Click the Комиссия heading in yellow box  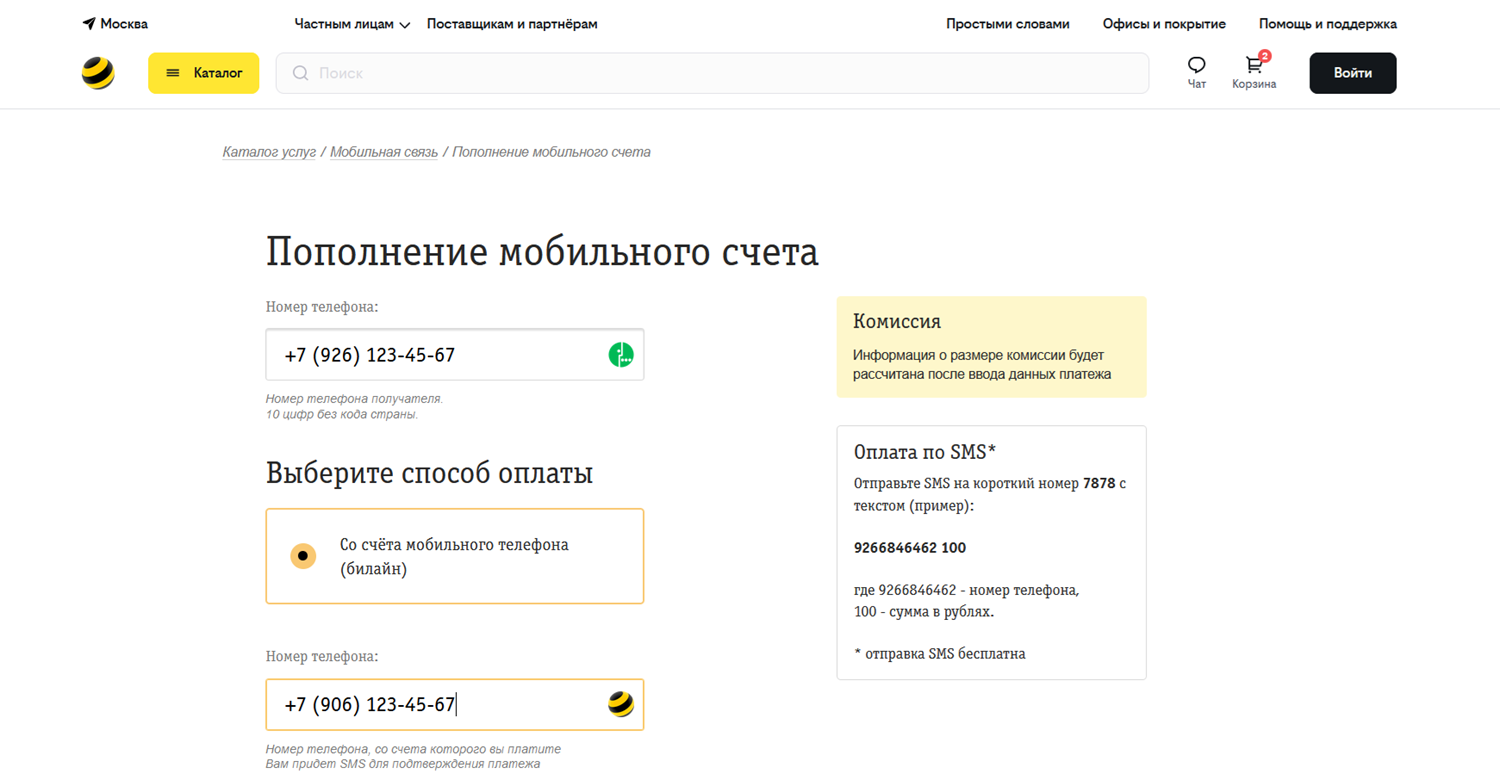897,322
